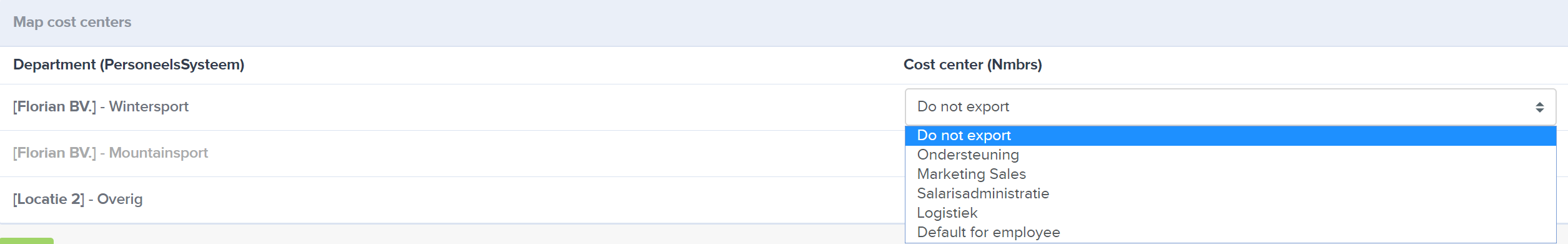This screenshot has height=244, width=1568.
Task: Click the Department (PersoneelsSysteem) column header
Action: click(129, 65)
